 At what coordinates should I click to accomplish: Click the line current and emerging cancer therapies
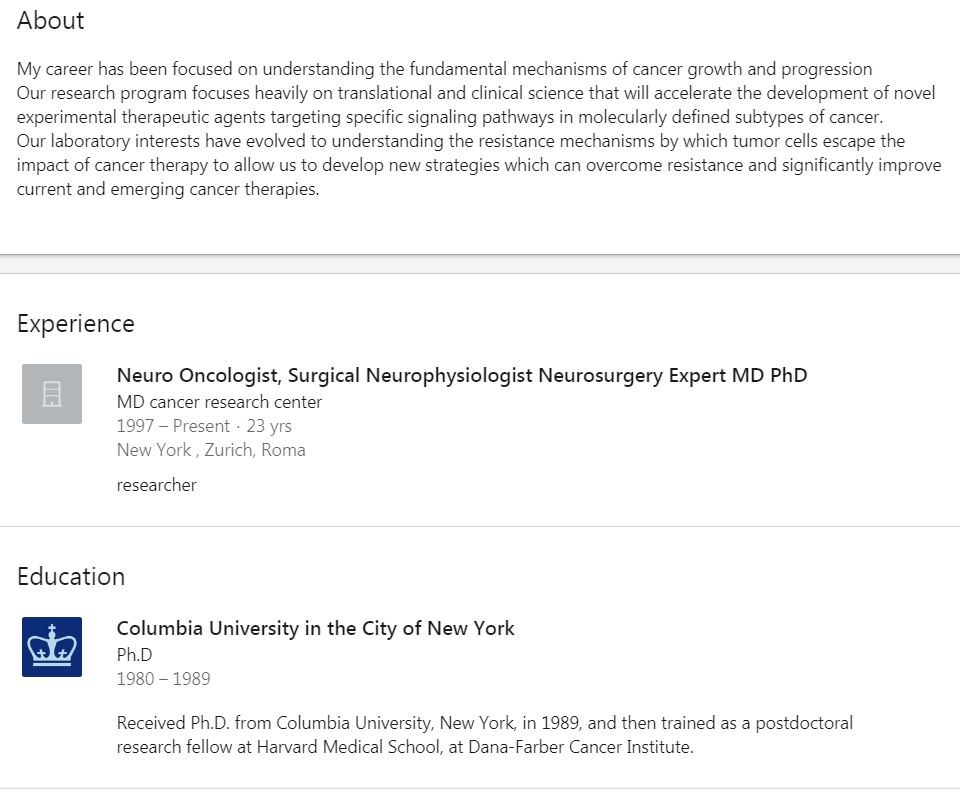[x=168, y=189]
